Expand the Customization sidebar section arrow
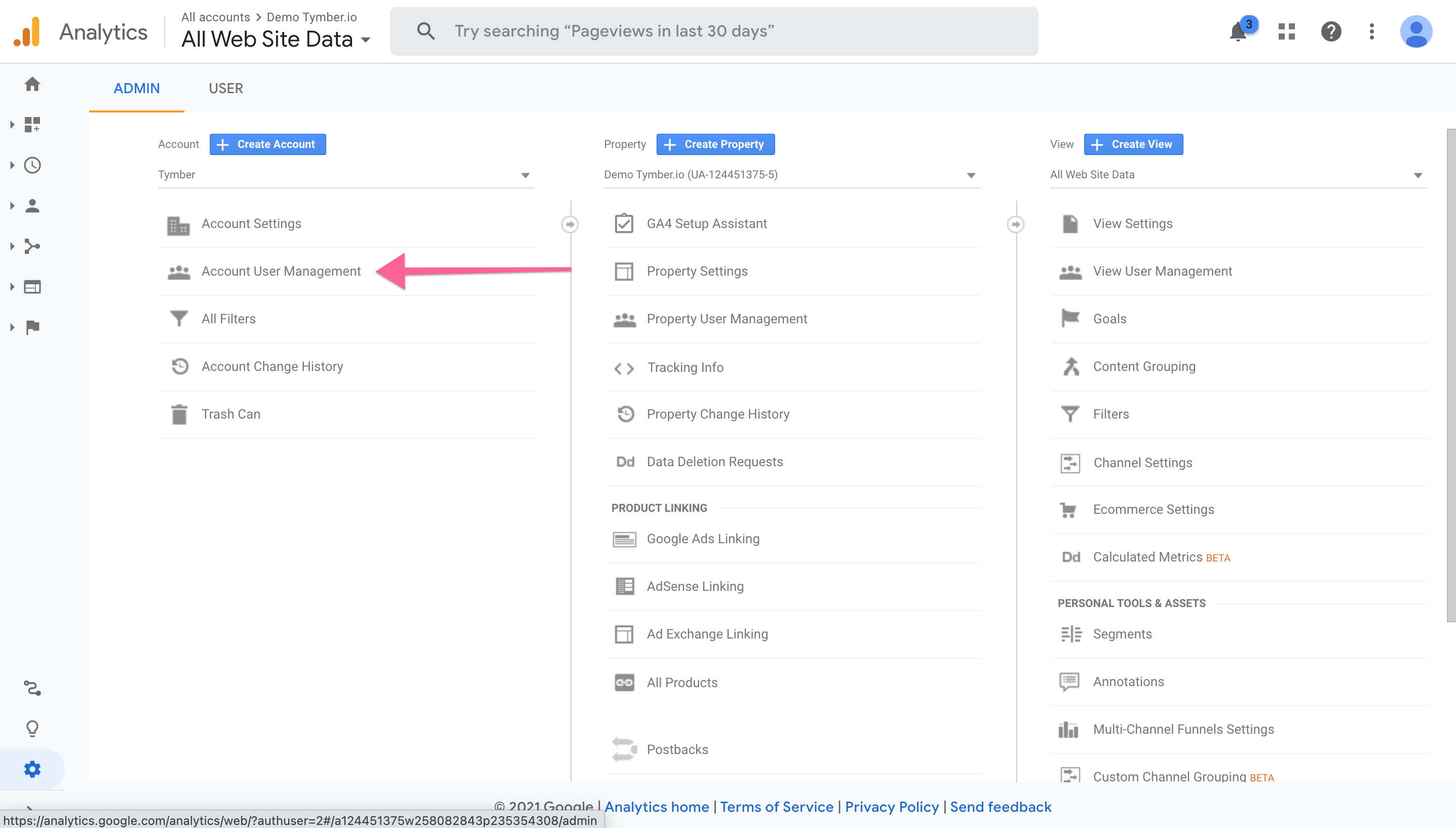The width and height of the screenshot is (1456, 828). [12, 125]
